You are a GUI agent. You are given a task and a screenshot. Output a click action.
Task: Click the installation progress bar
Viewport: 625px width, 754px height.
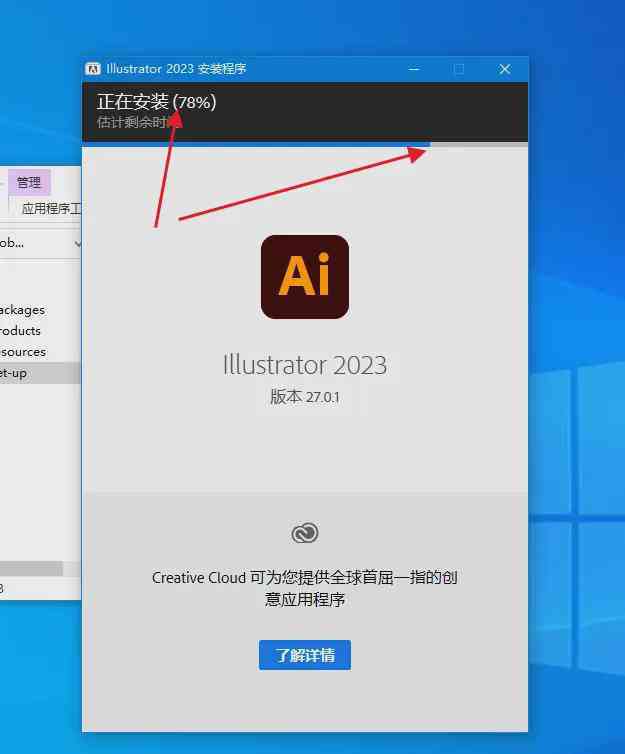click(305, 144)
